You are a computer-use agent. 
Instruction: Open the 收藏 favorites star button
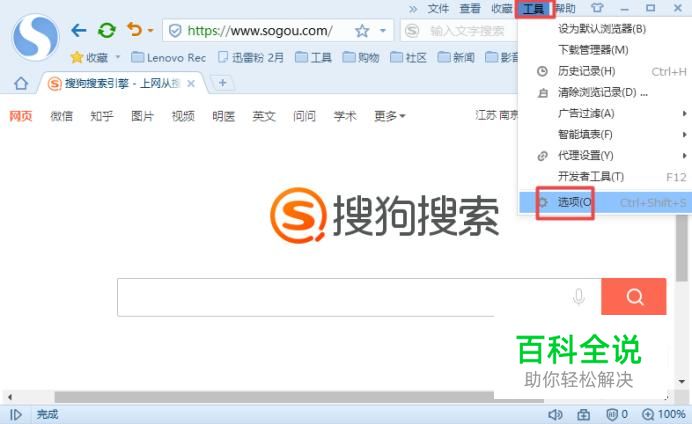(89, 57)
